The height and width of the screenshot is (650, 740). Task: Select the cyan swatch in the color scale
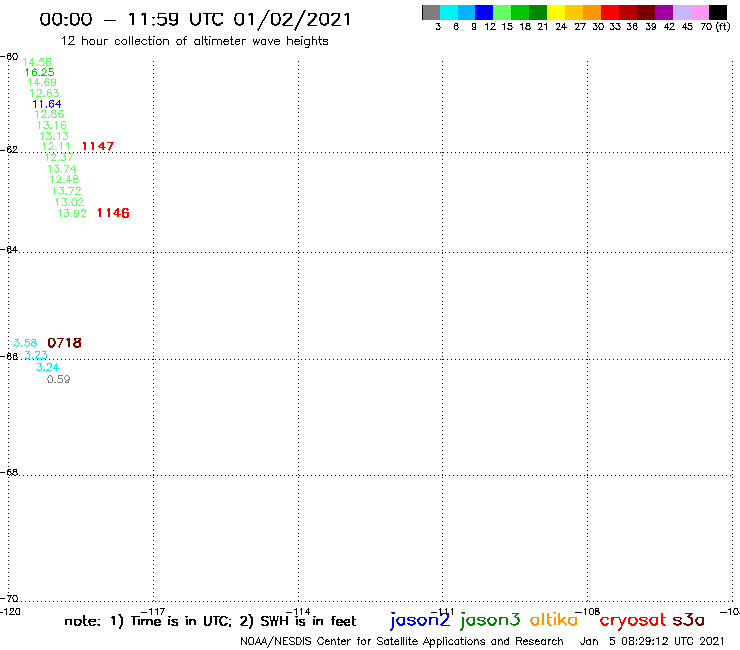tap(449, 12)
